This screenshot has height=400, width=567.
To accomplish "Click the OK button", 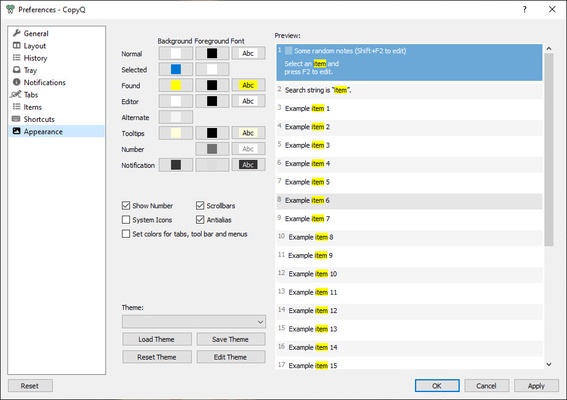I will 437,386.
